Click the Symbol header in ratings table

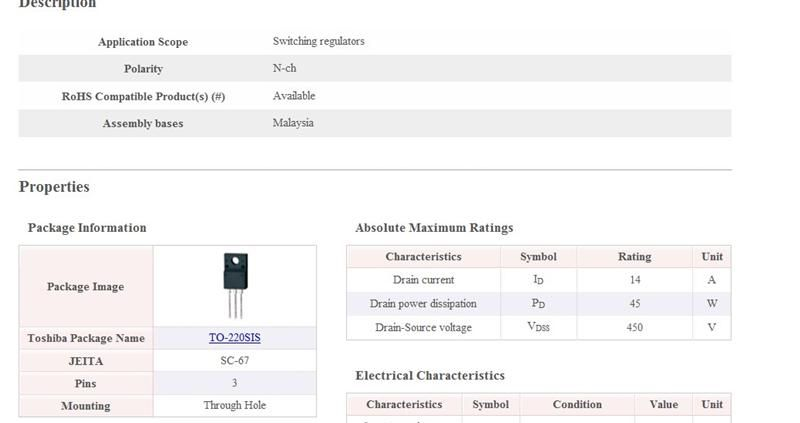[538, 257]
